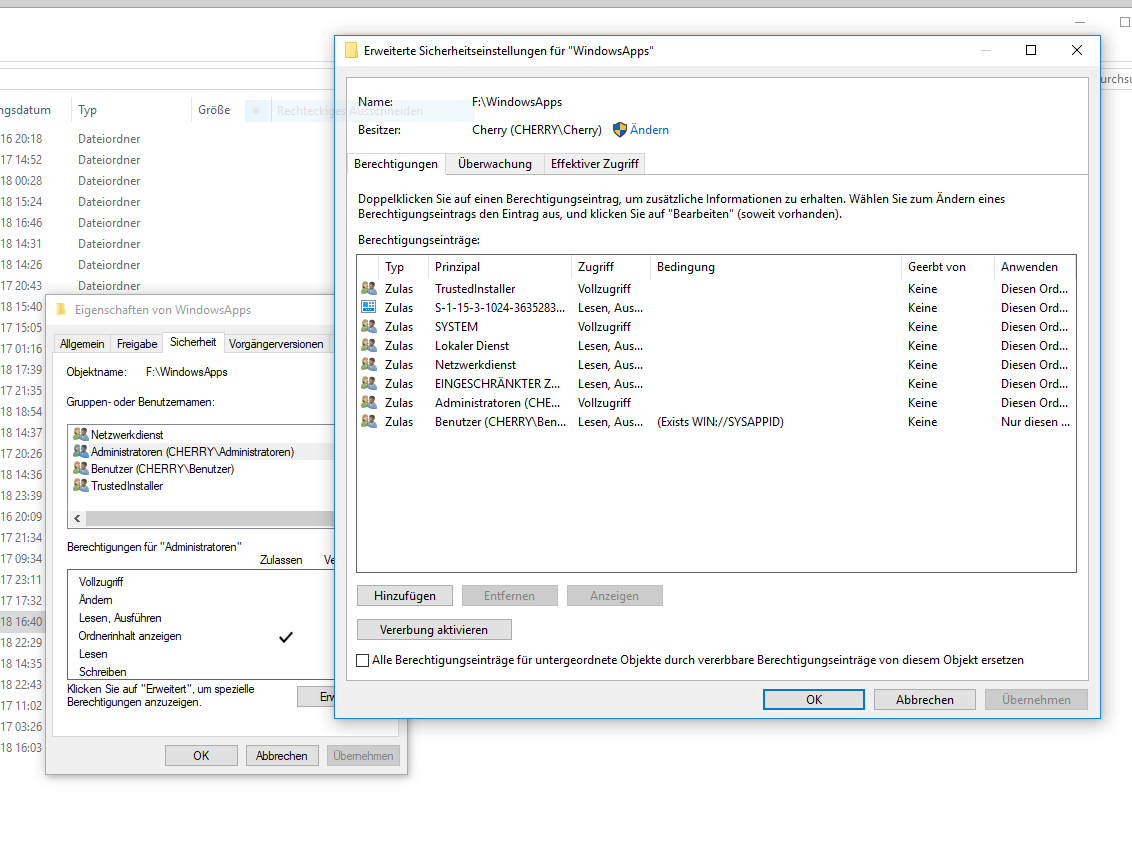
Task: Click Übernehmen in Eigenschaften von WindowsApps window
Action: (363, 755)
